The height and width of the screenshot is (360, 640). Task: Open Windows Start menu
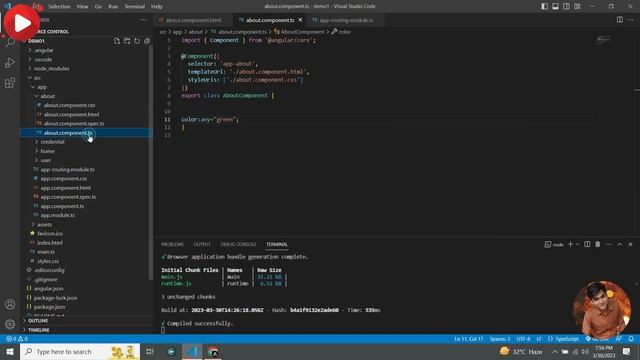pyautogui.click(x=10, y=351)
